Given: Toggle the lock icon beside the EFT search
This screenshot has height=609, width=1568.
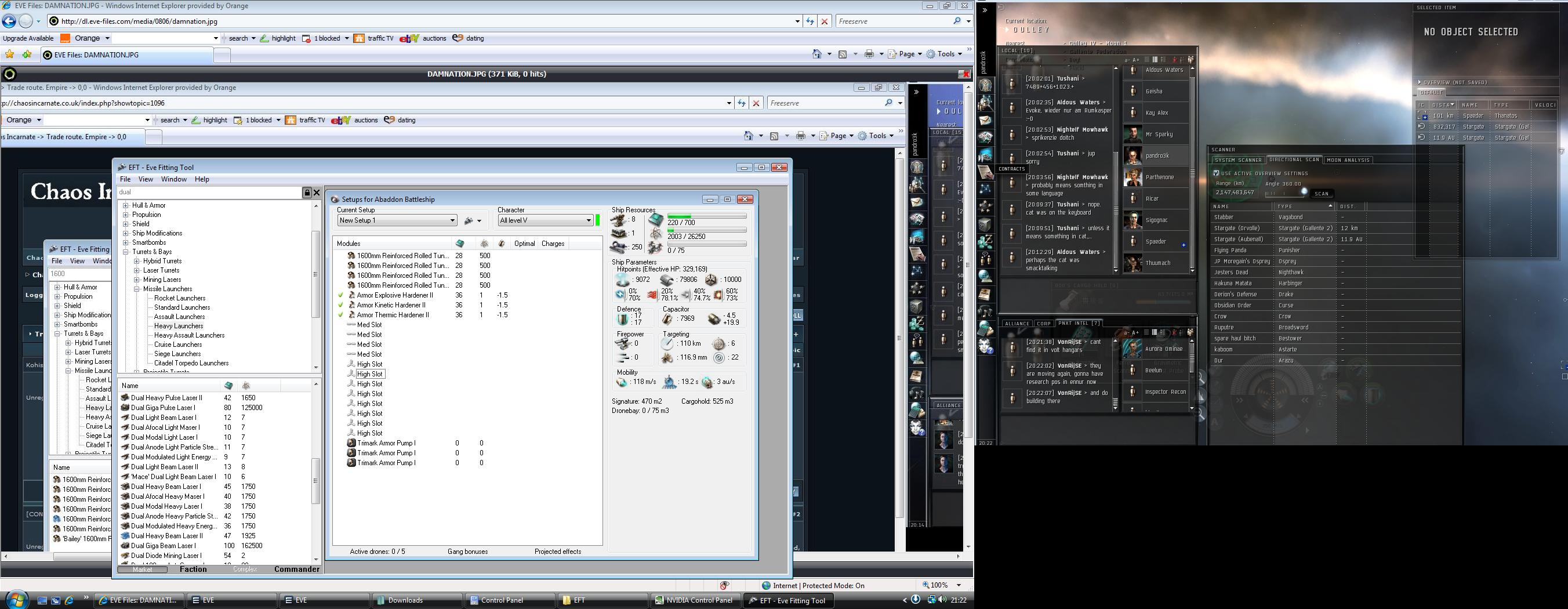Looking at the screenshot, I should pyautogui.click(x=307, y=193).
